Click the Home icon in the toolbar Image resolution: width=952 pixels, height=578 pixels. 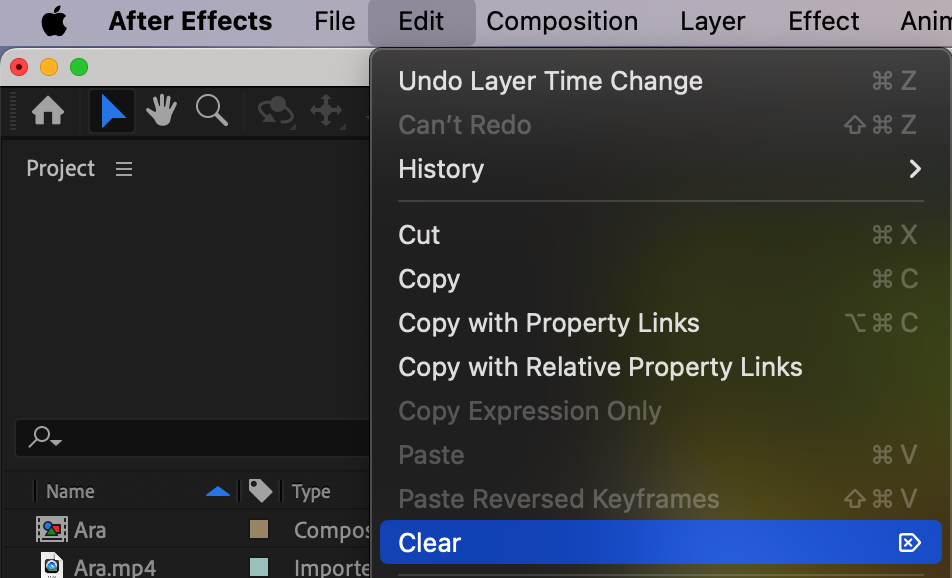[x=48, y=111]
